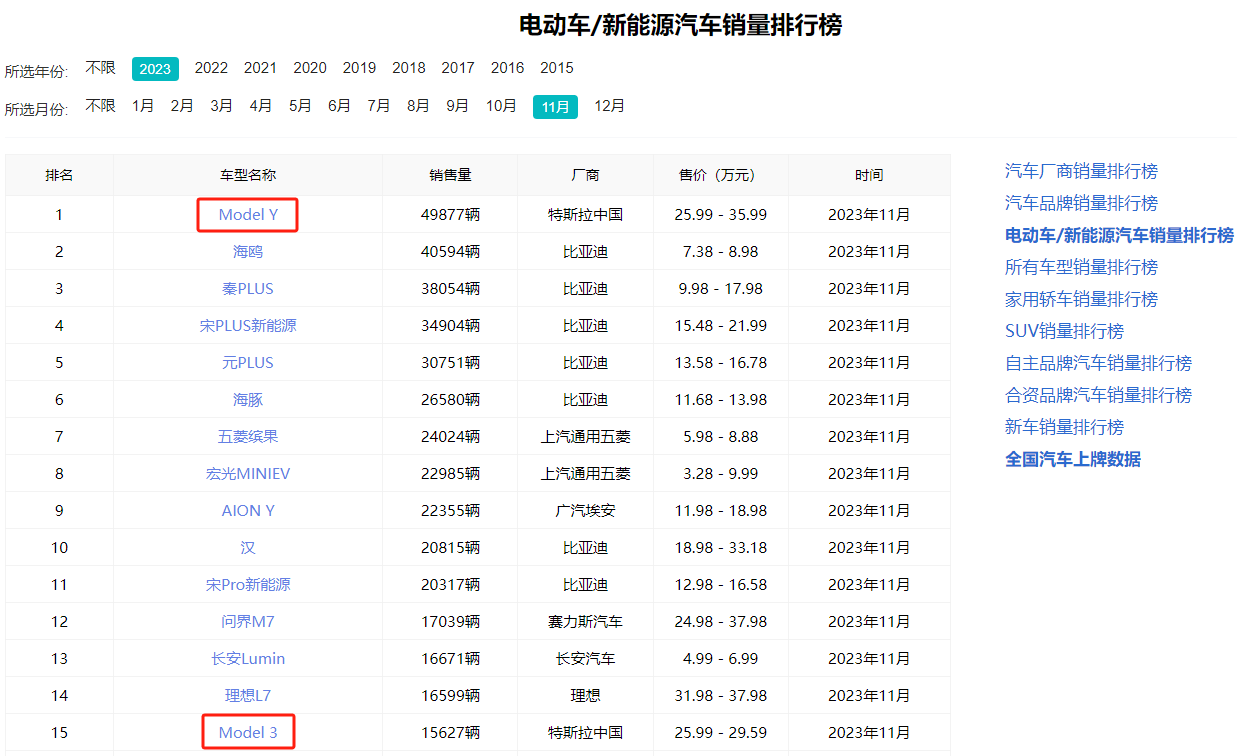1237x756 pixels.
Task: Select the highlighted 11月 month filter
Action: [555, 107]
